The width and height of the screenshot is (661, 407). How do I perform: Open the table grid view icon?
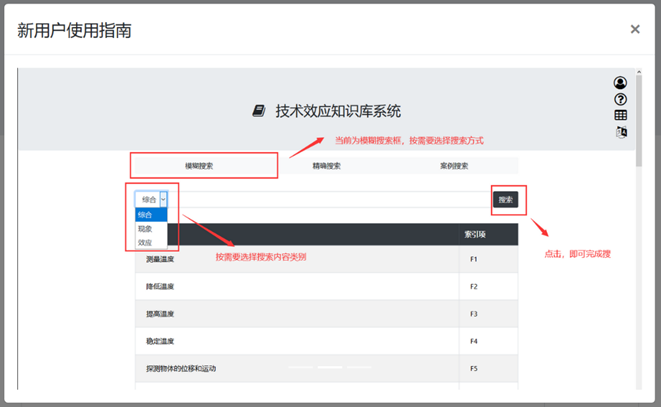pos(621,115)
